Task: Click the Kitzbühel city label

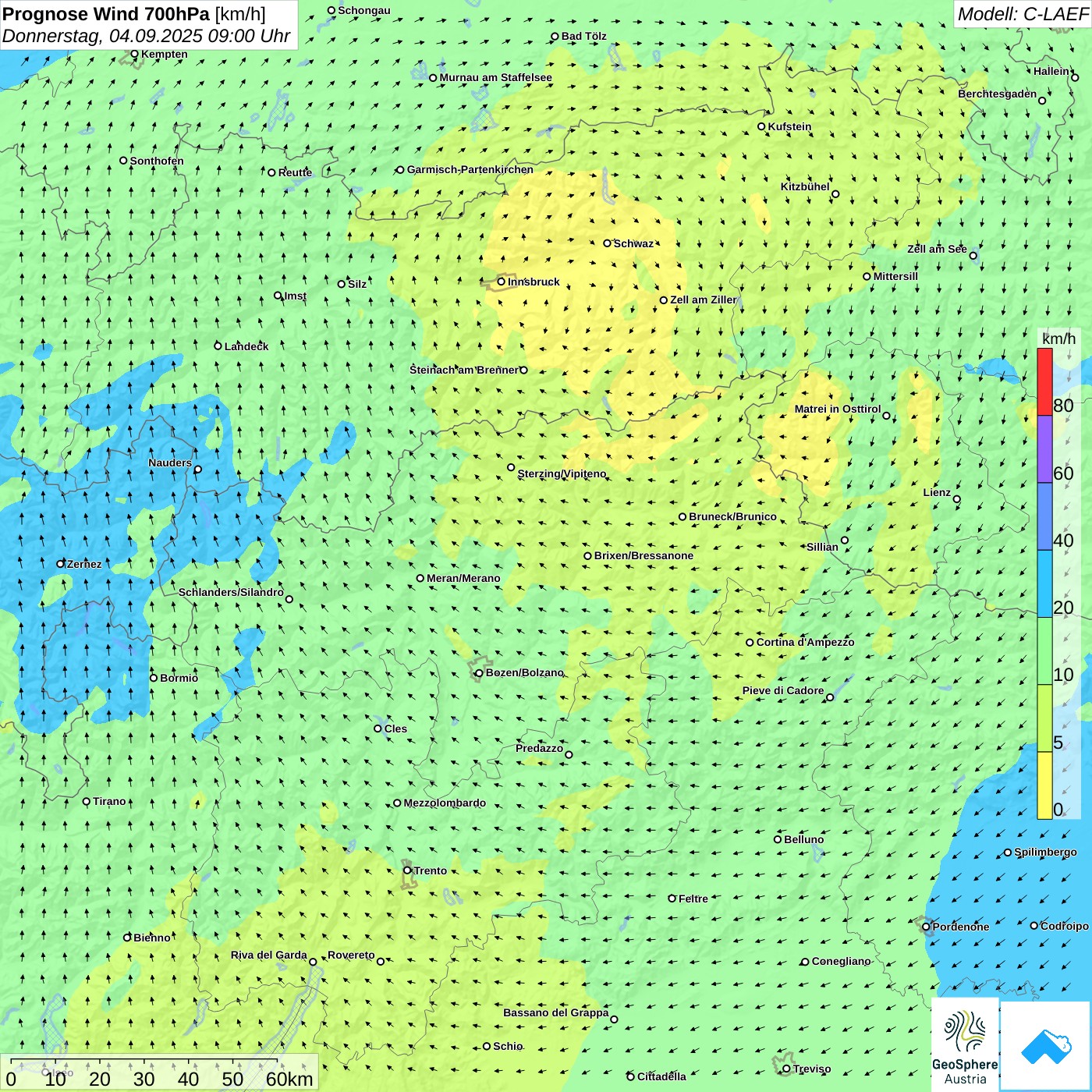Action: 805,186
